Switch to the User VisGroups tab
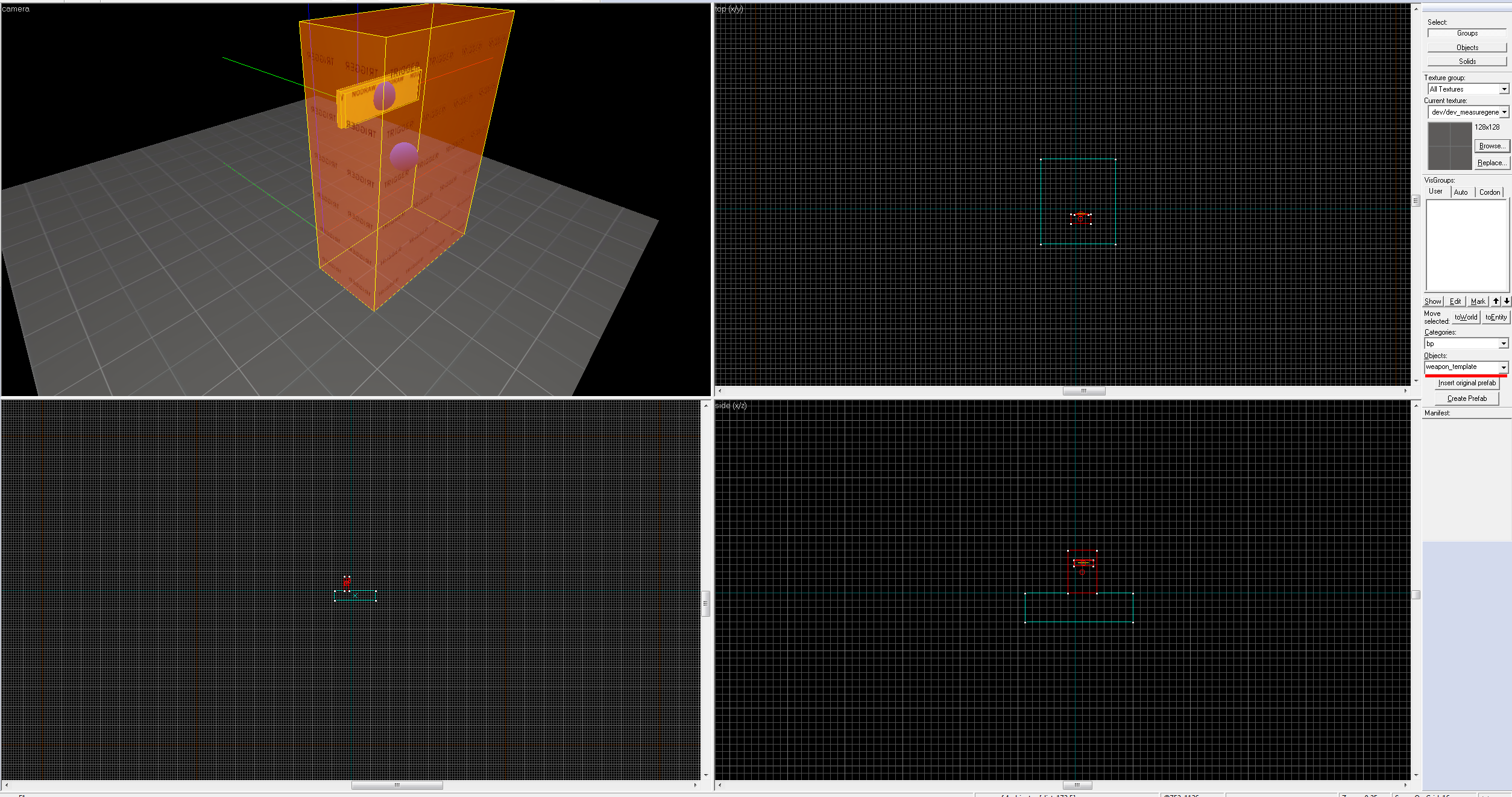 pos(1435,192)
